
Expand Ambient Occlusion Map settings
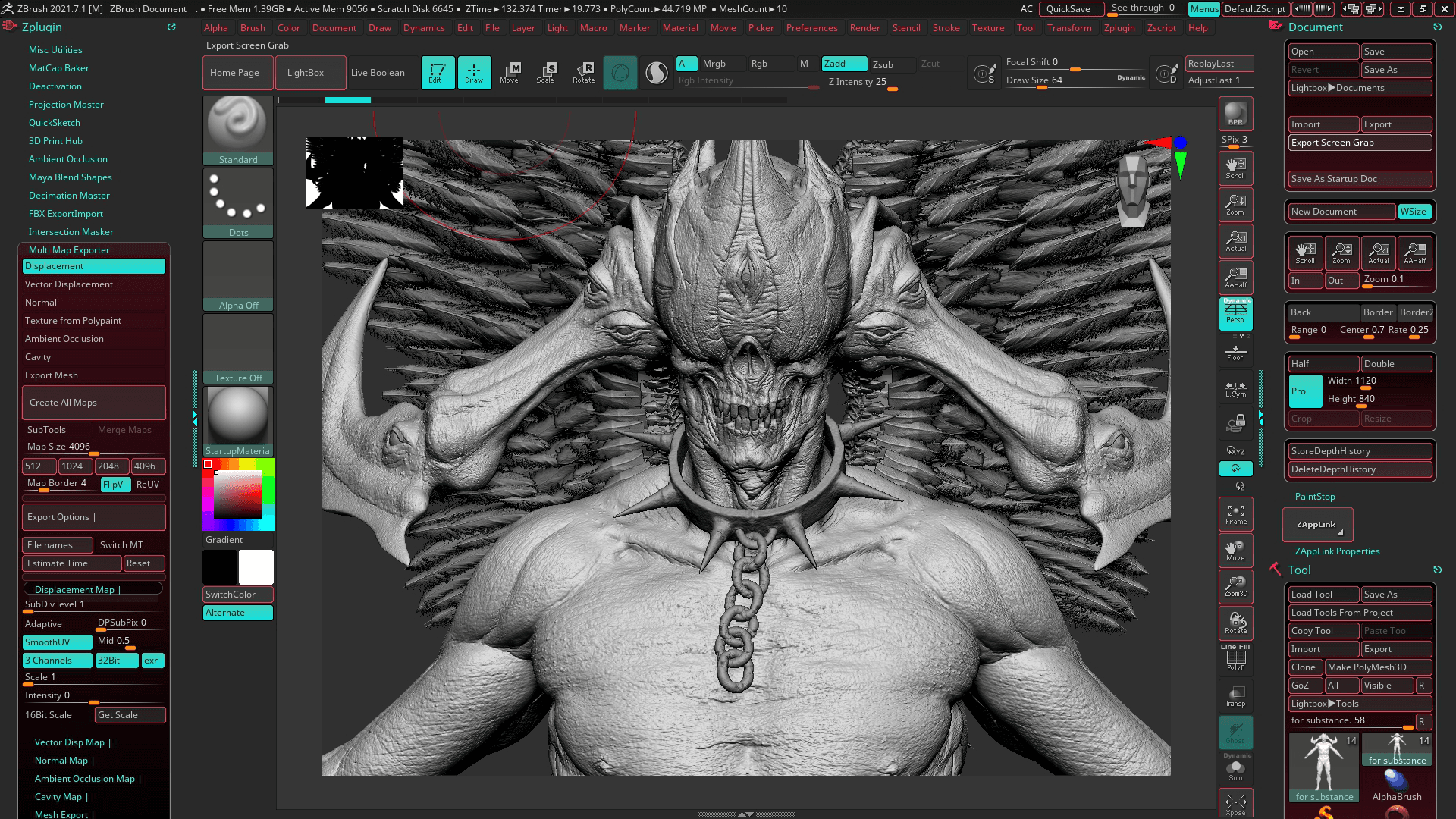pos(88,779)
